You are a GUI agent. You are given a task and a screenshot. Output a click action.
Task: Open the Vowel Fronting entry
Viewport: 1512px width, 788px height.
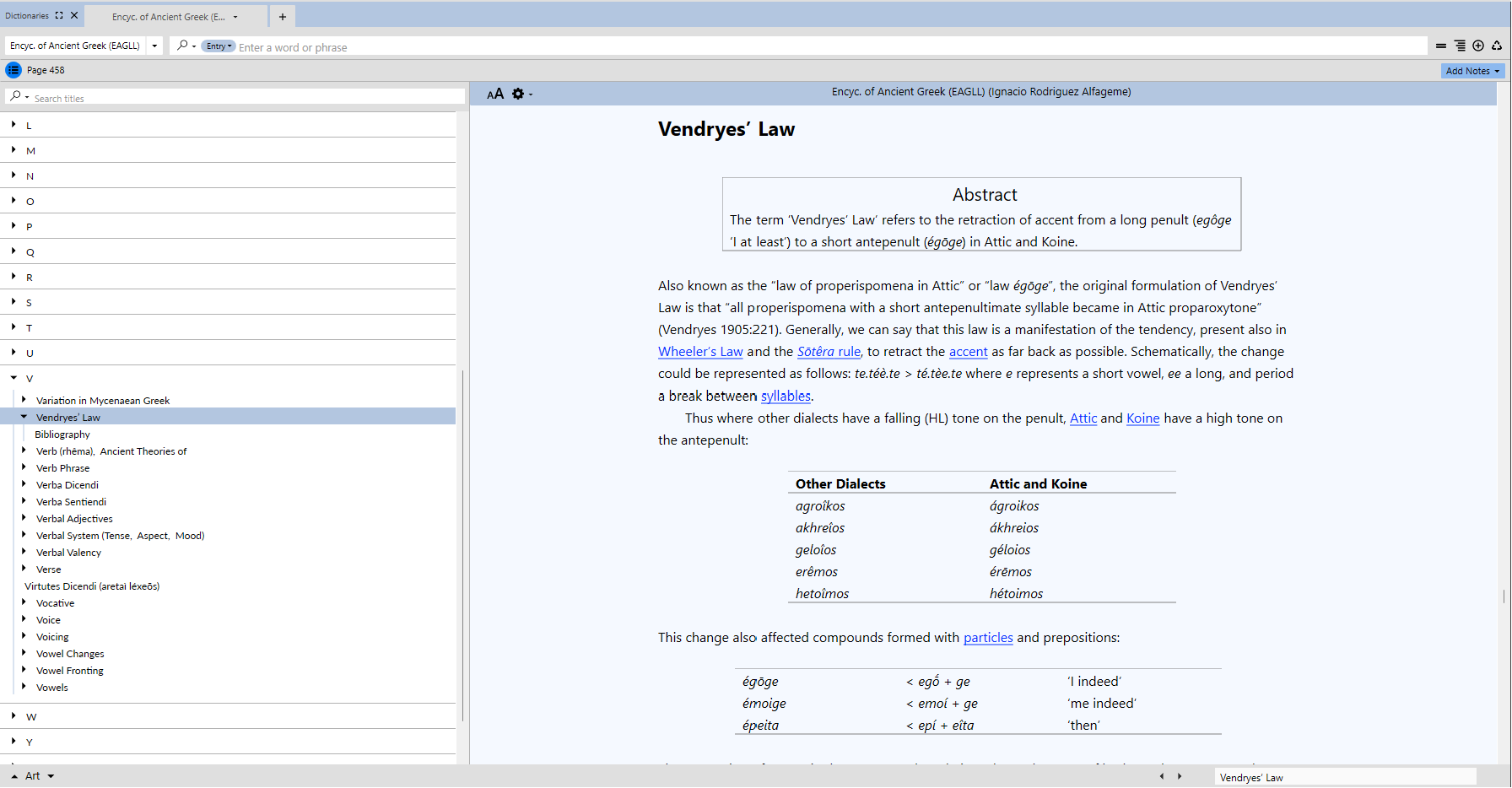pos(70,671)
